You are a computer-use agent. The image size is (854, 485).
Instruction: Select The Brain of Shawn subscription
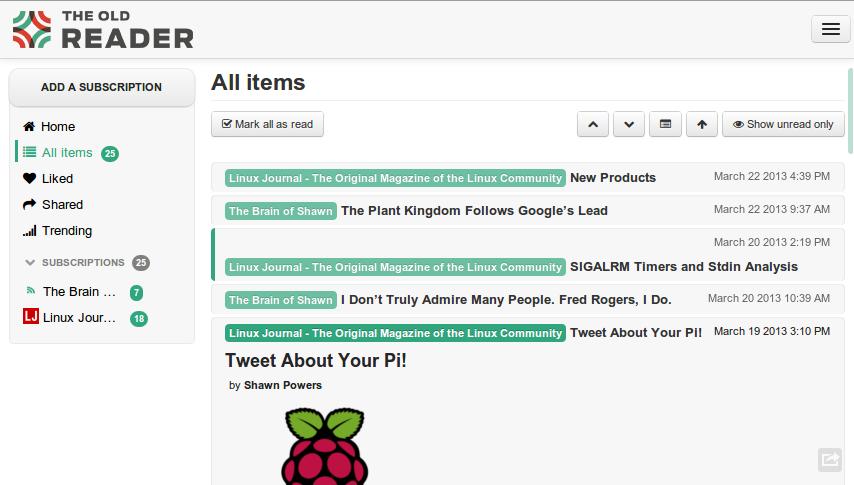coord(79,292)
